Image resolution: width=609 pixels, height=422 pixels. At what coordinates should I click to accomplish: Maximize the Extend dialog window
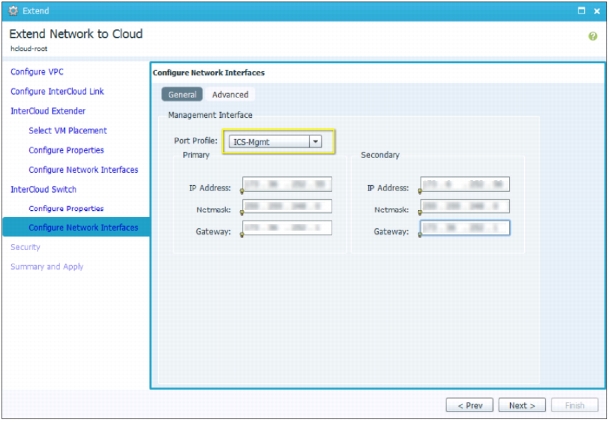581,11
